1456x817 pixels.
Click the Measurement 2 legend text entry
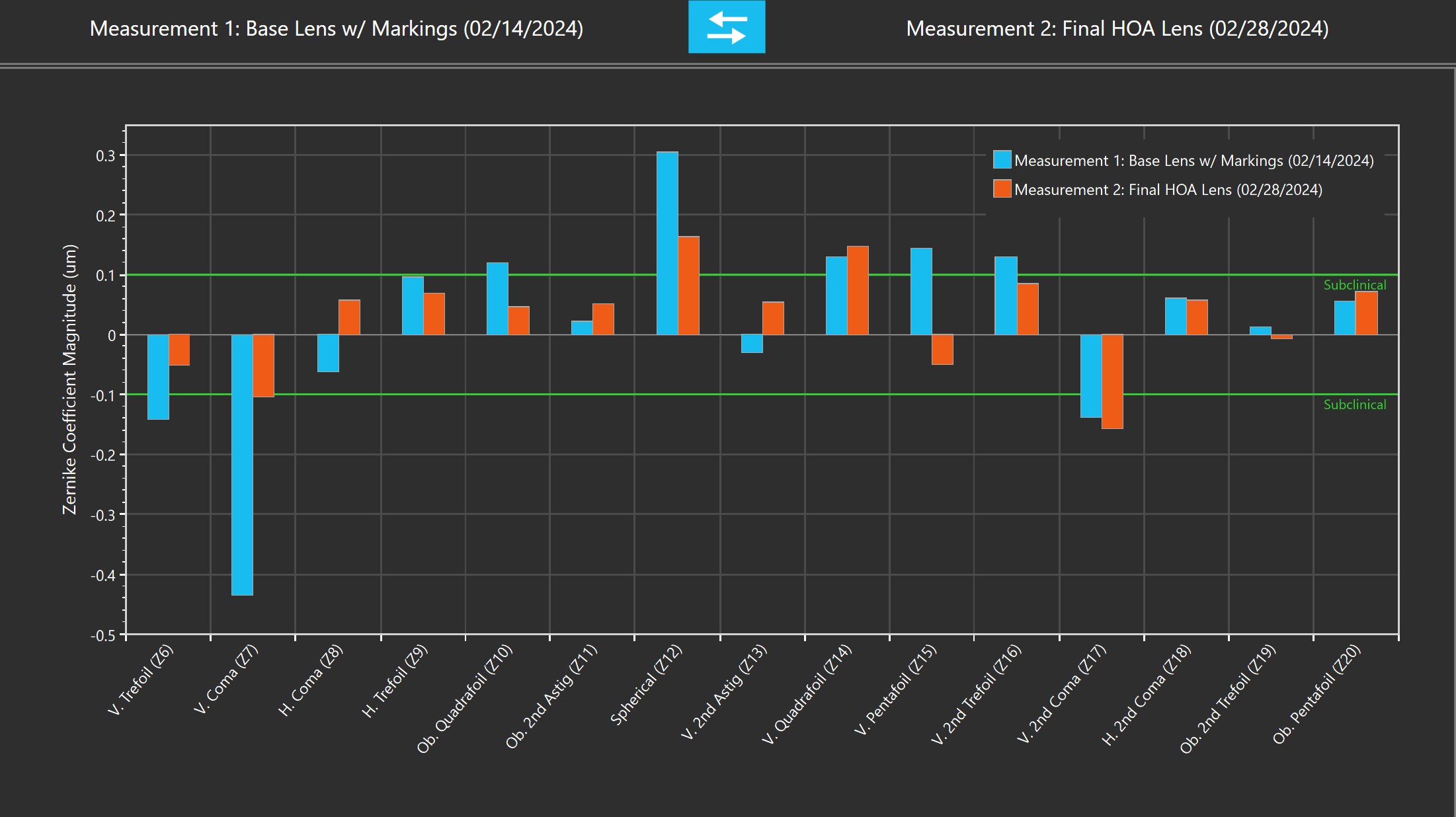tap(1168, 190)
